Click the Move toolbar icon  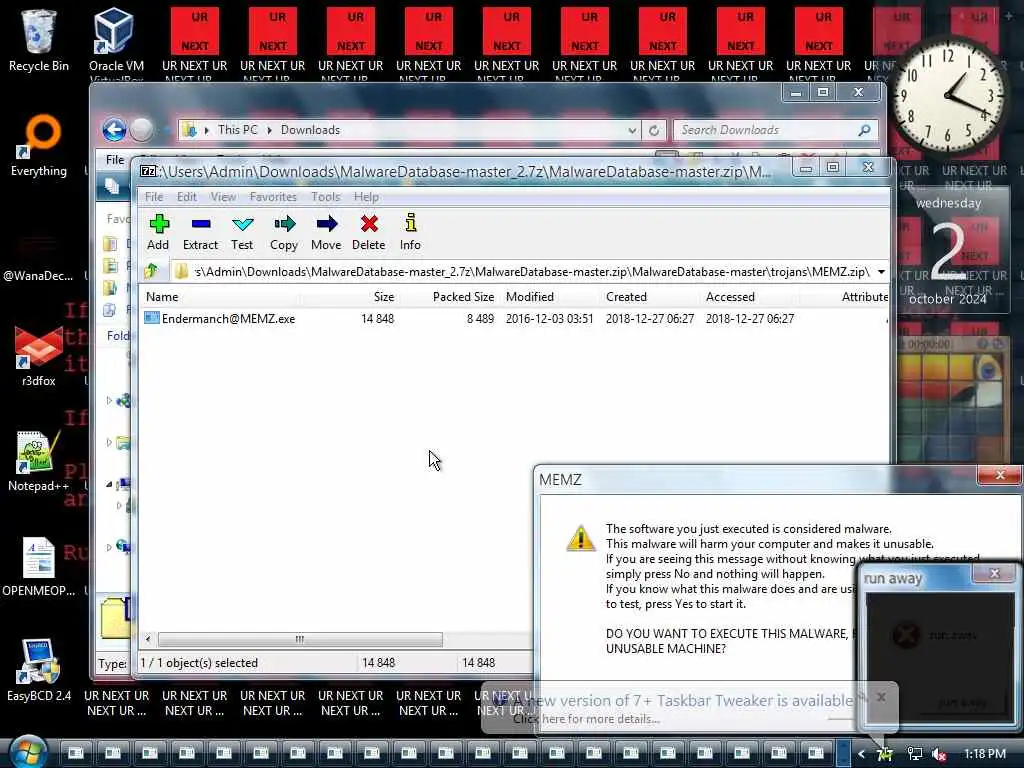[326, 232]
